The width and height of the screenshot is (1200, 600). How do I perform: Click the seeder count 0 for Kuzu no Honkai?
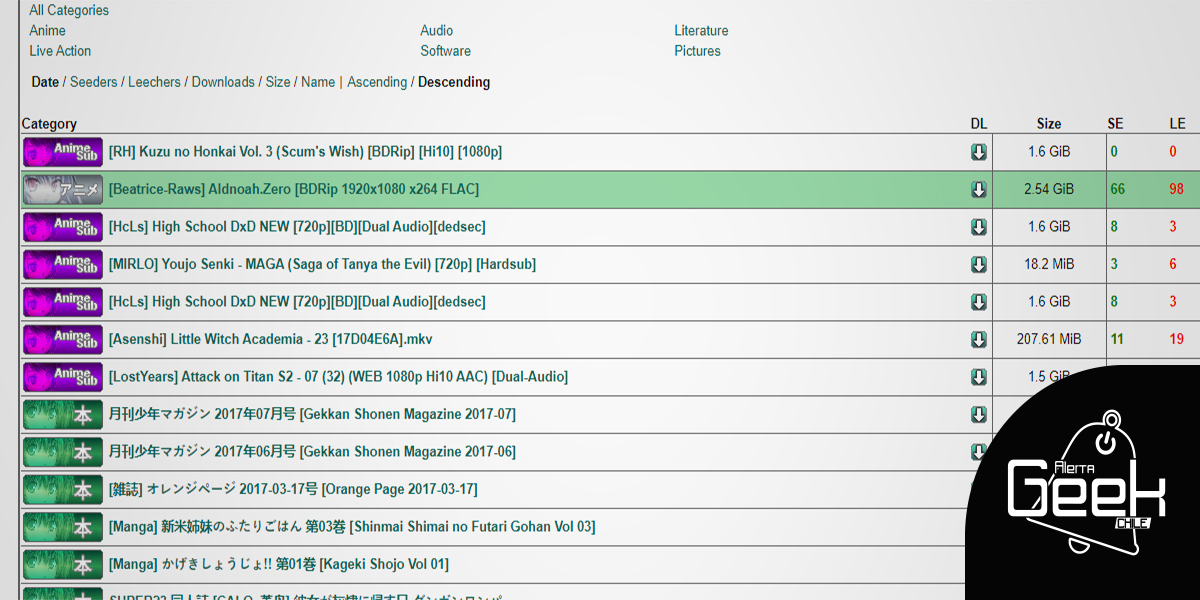click(1114, 152)
